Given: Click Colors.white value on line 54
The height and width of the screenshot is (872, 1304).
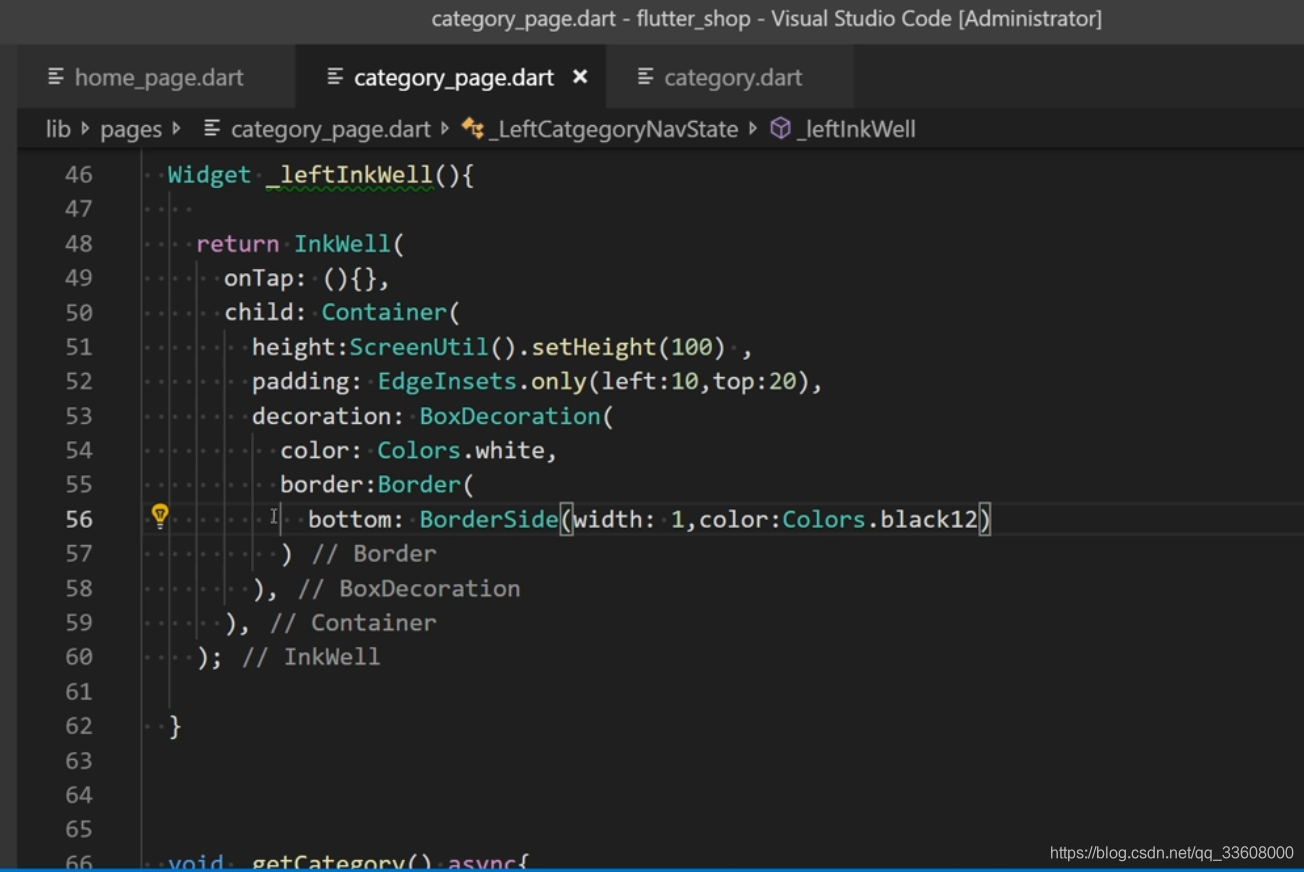Looking at the screenshot, I should pyautogui.click(x=460, y=450).
